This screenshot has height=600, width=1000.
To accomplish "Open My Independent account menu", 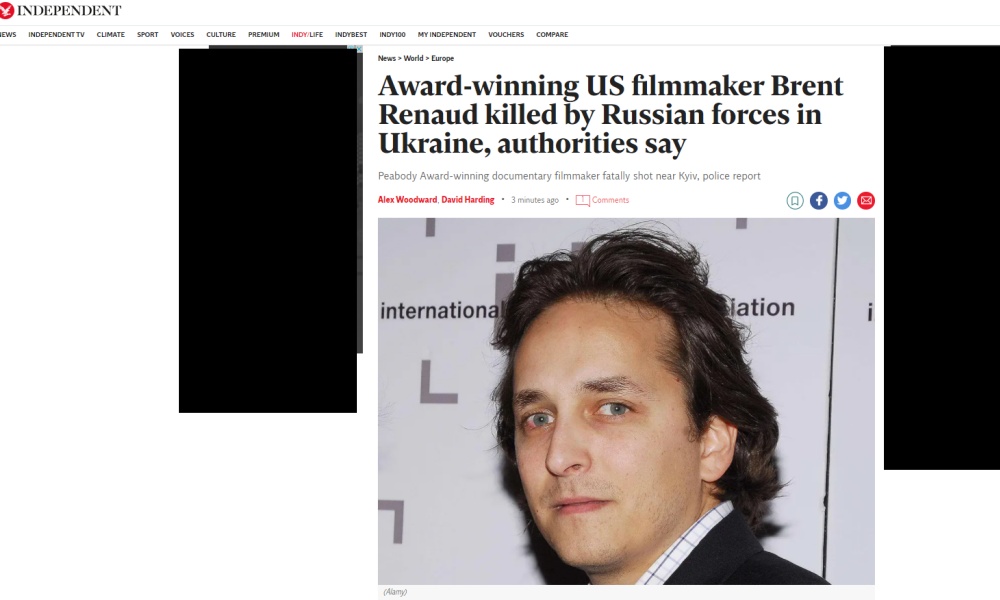I will (446, 35).
